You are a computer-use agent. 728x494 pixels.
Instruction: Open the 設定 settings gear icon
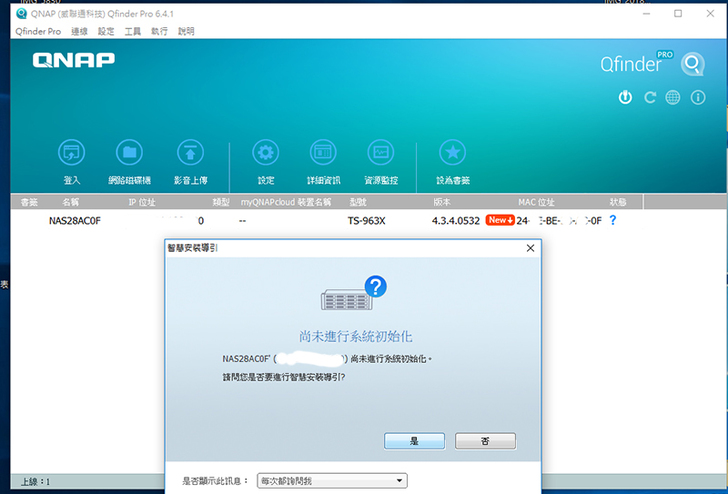point(265,153)
